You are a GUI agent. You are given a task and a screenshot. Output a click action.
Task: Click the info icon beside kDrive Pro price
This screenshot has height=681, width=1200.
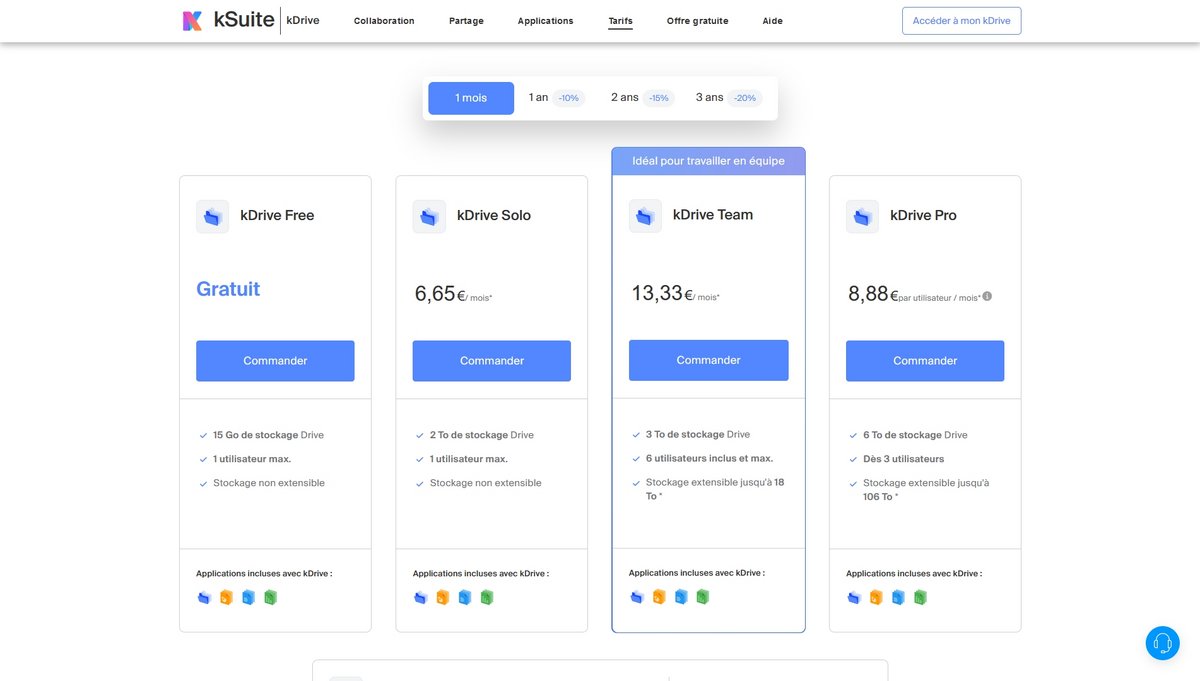click(x=987, y=296)
